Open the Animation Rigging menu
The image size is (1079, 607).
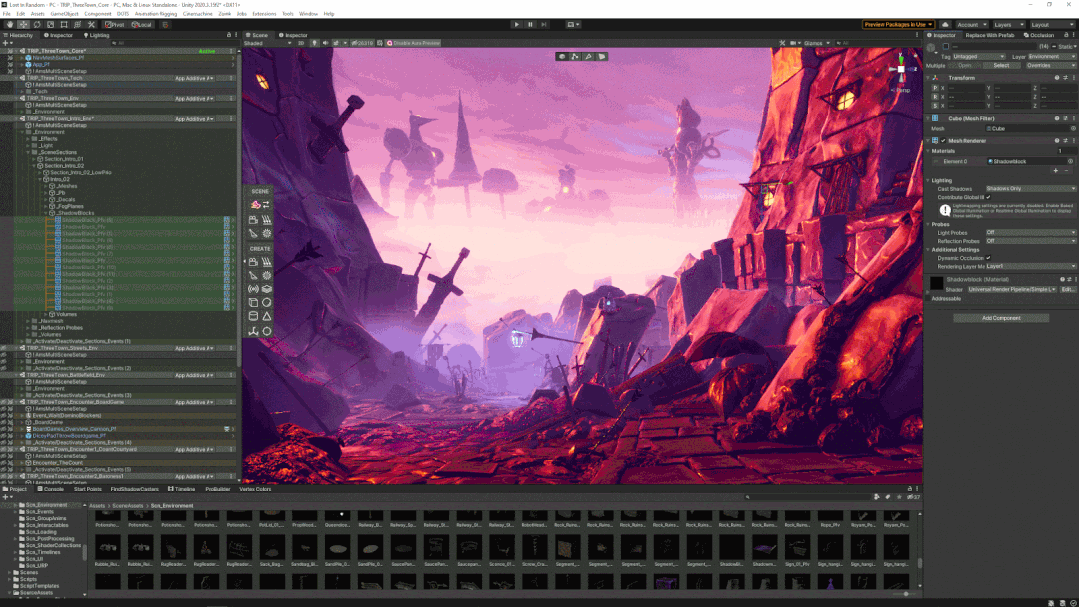tap(156, 14)
